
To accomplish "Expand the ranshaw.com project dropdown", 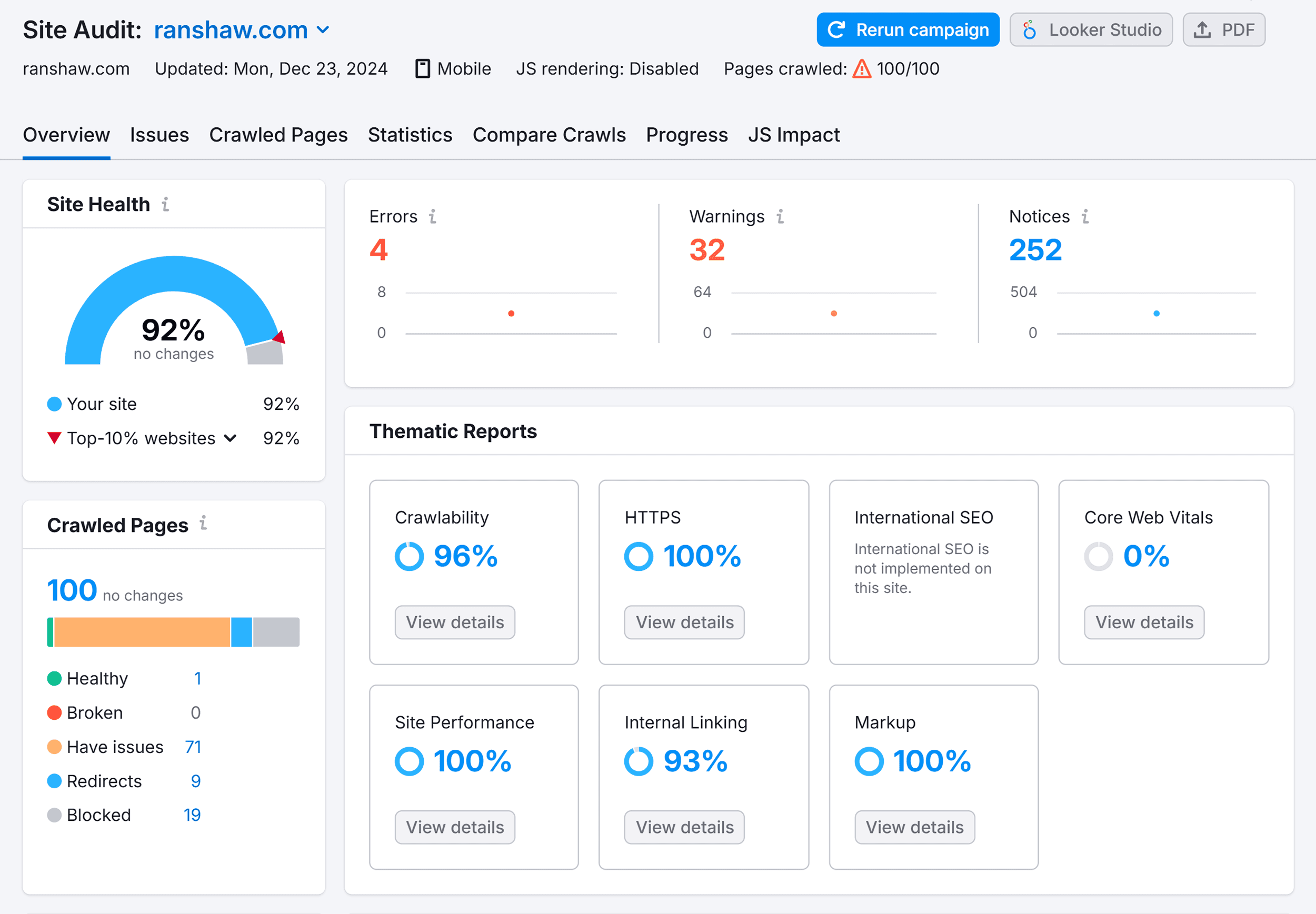I will coord(324,30).
